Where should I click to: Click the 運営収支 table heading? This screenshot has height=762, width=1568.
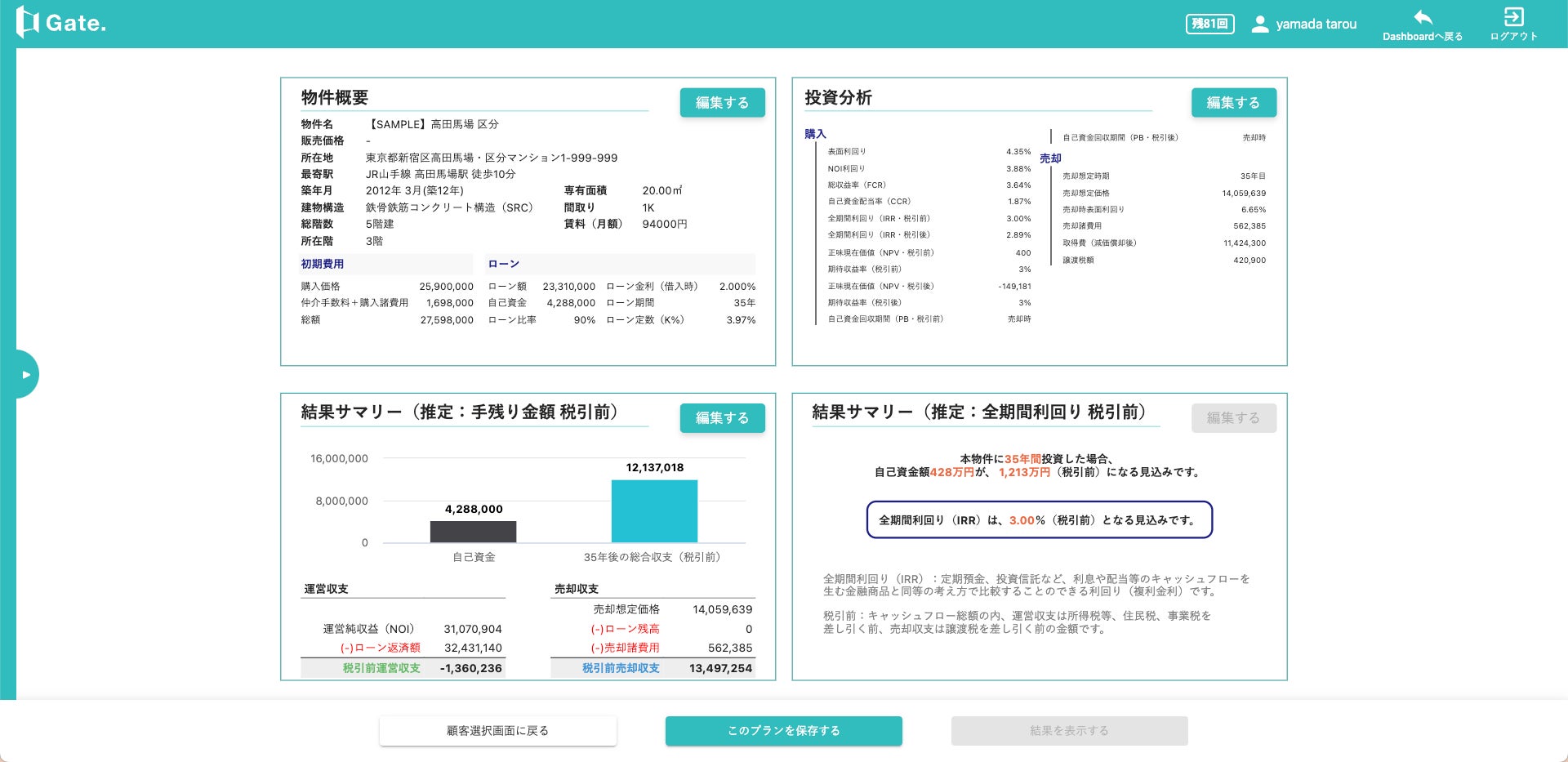[x=327, y=589]
